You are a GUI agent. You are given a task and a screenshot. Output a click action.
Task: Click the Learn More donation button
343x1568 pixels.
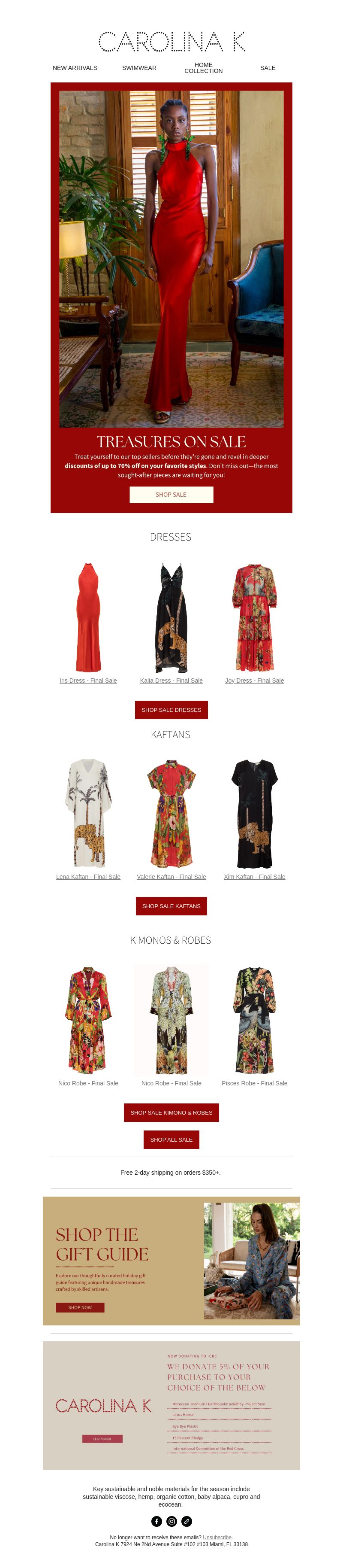click(x=103, y=1439)
